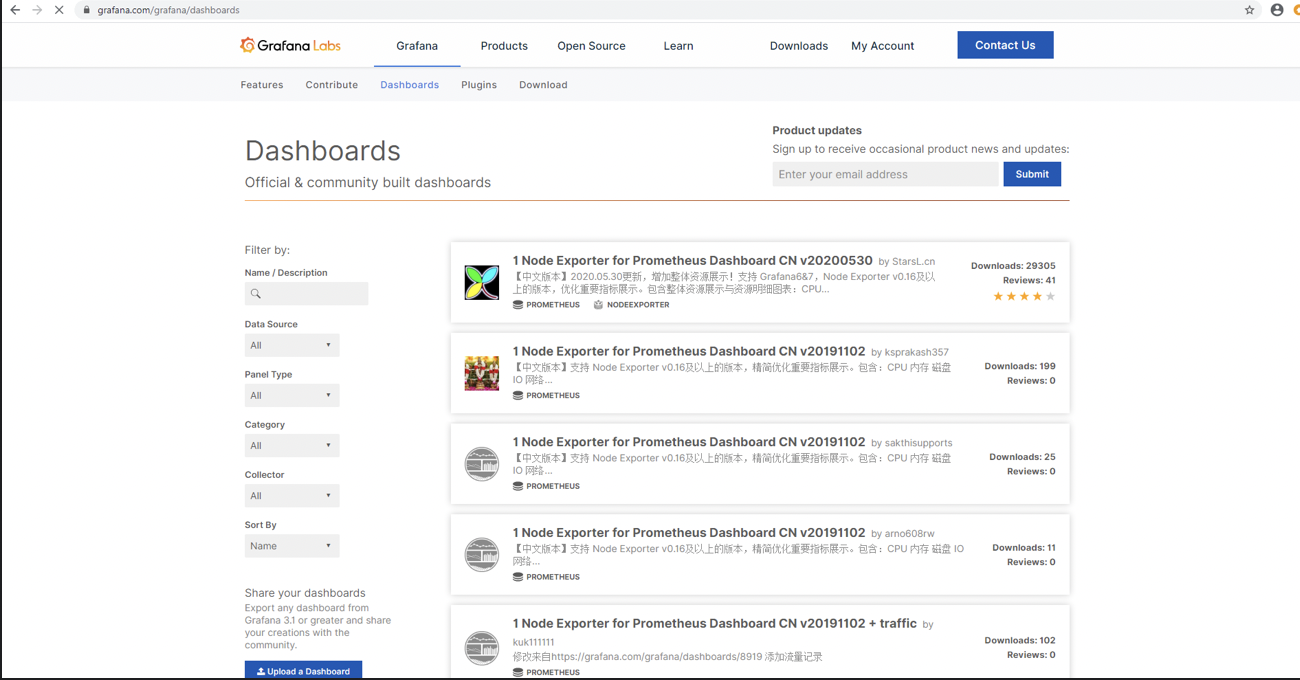Screen dimensions: 1300x680
Task: Switch to the Features sub-tab
Action: click(x=262, y=85)
